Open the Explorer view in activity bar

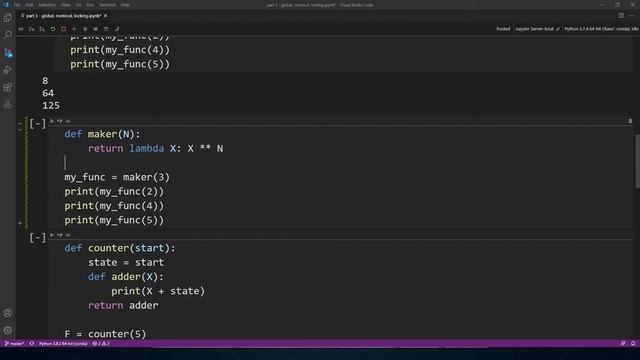7,18
